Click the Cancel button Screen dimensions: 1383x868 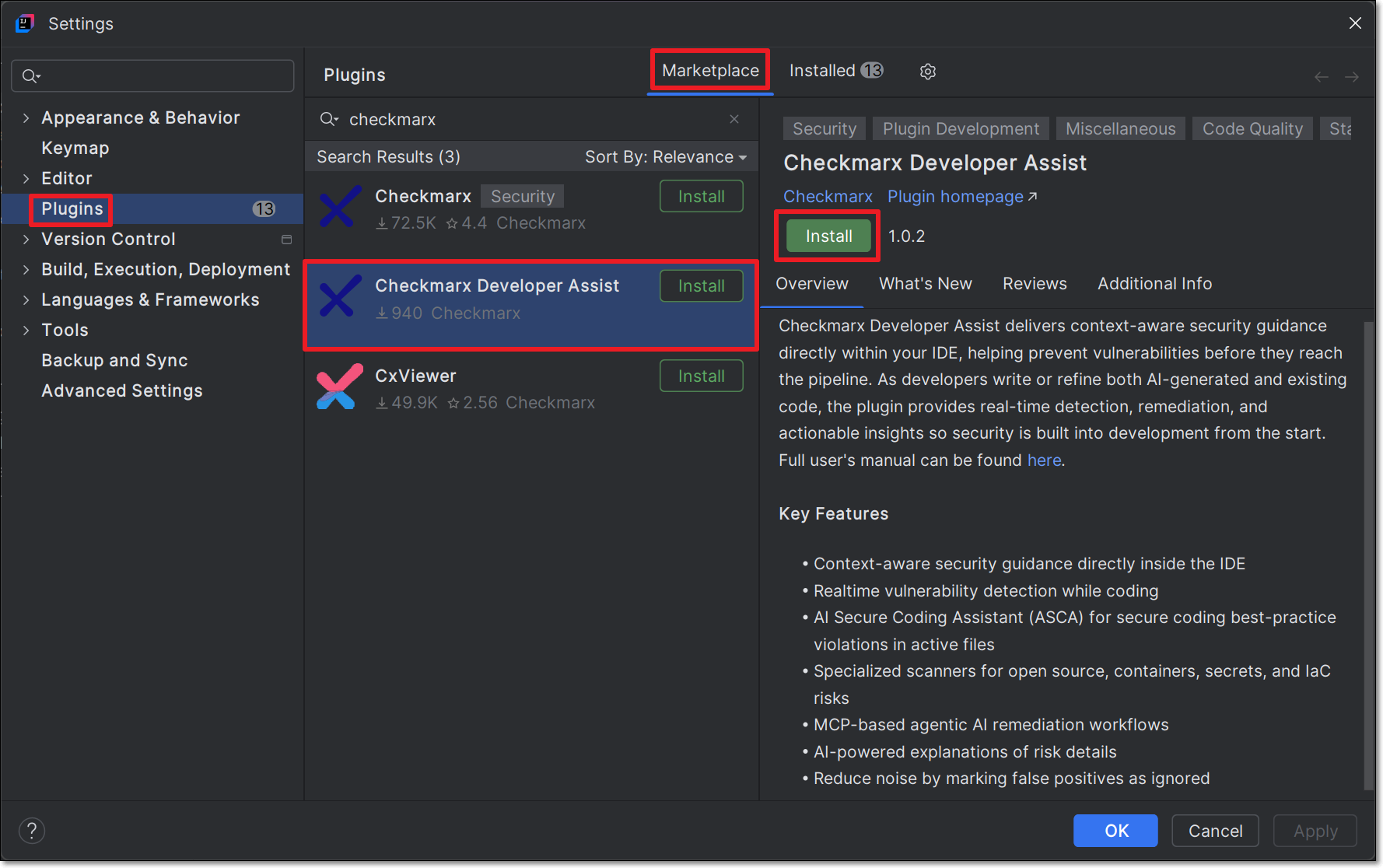pos(1215,831)
